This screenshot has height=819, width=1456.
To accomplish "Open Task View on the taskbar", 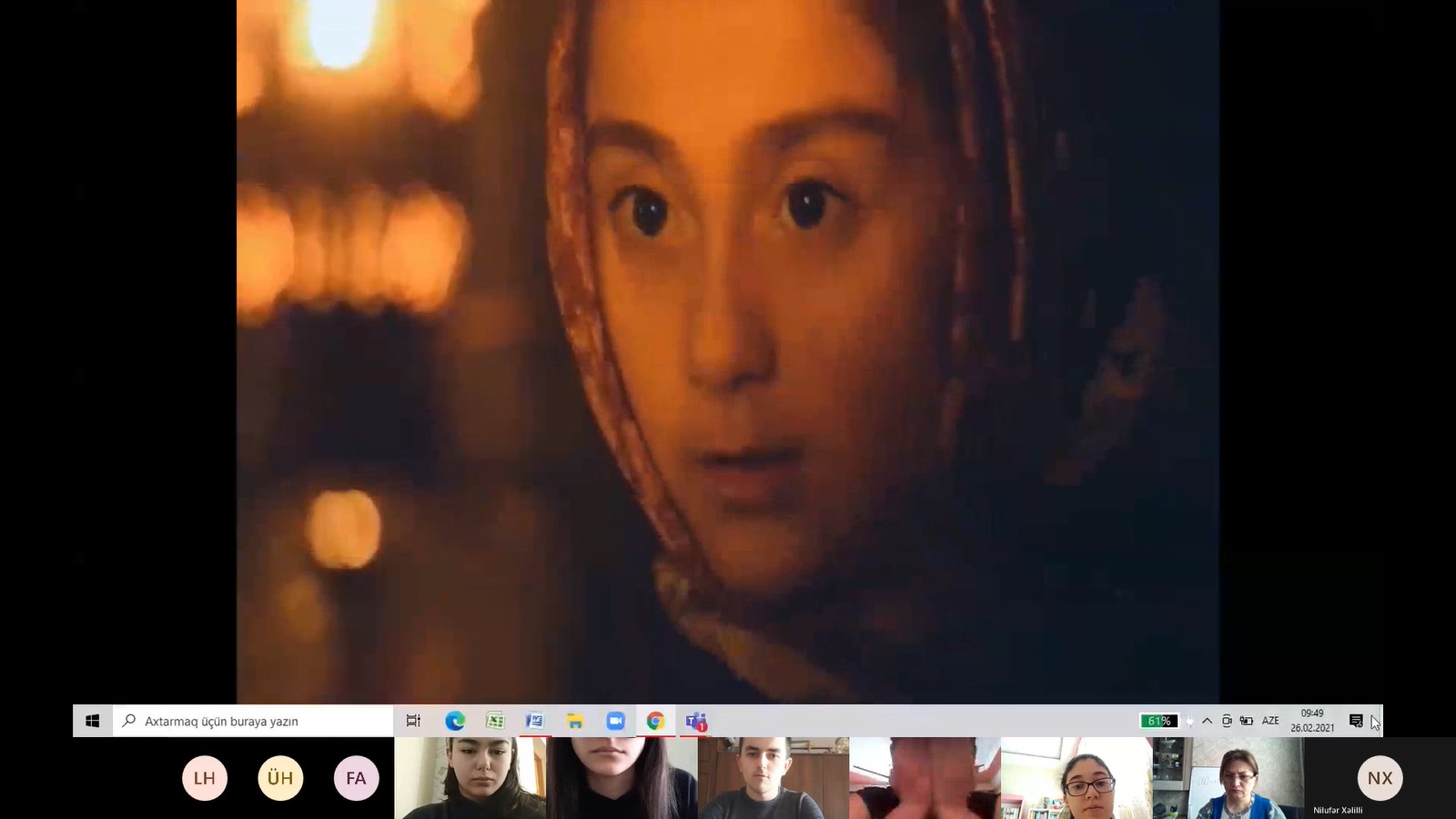I will point(413,721).
